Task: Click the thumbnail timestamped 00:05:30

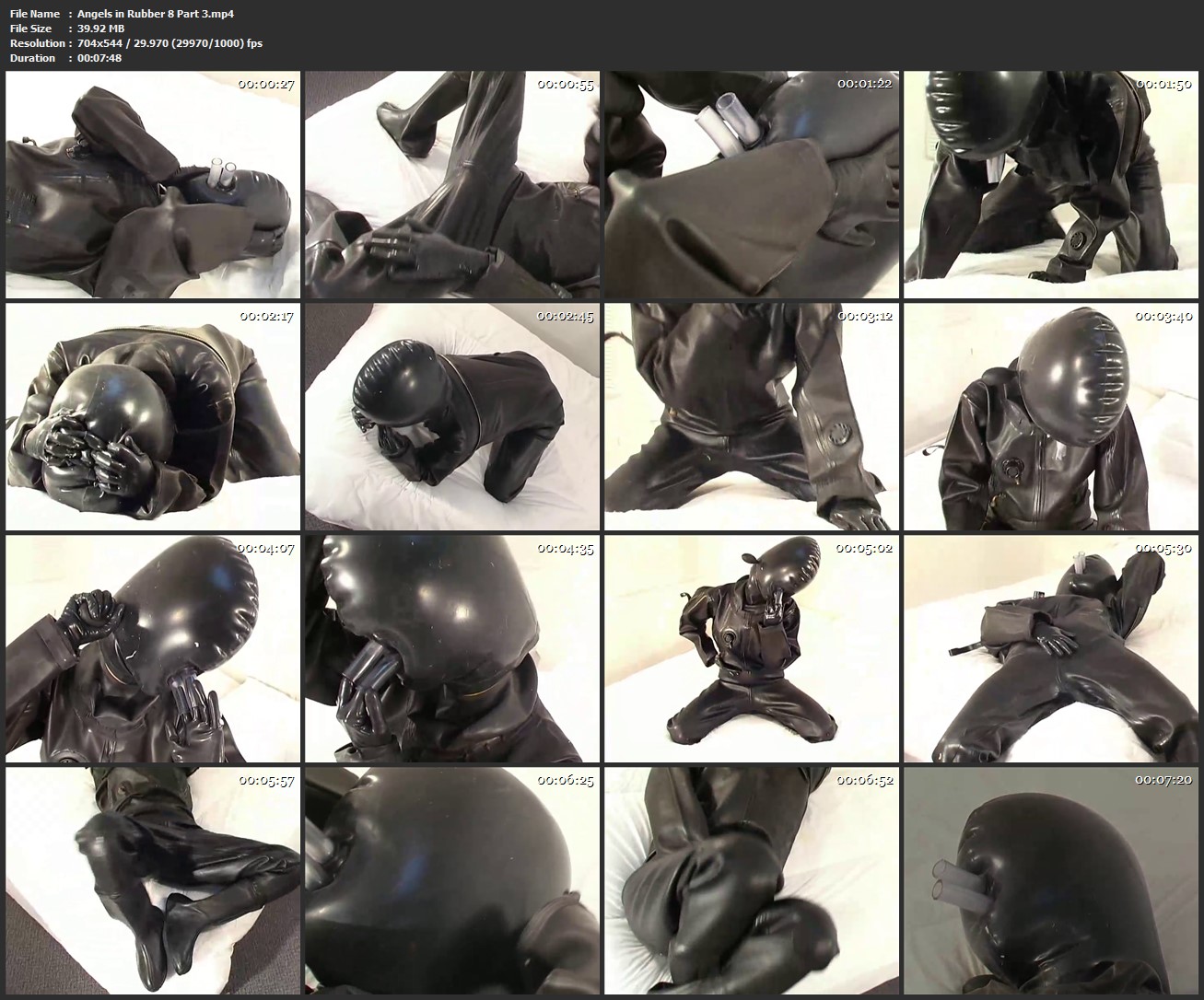Action: pos(1051,649)
